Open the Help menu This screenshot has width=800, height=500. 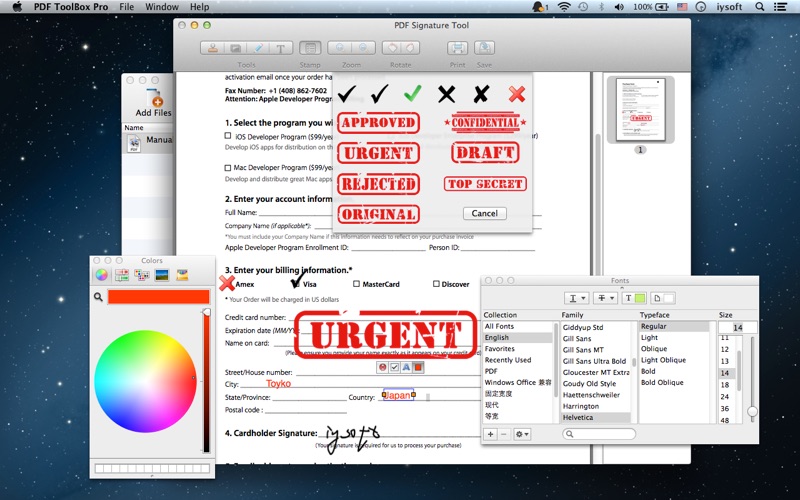[x=199, y=7]
